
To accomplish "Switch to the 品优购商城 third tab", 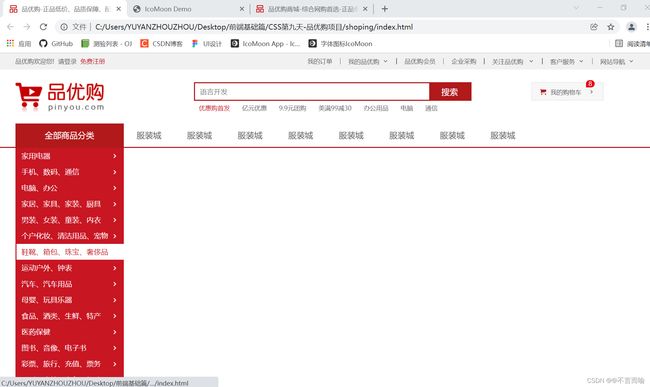I will pos(311,9).
